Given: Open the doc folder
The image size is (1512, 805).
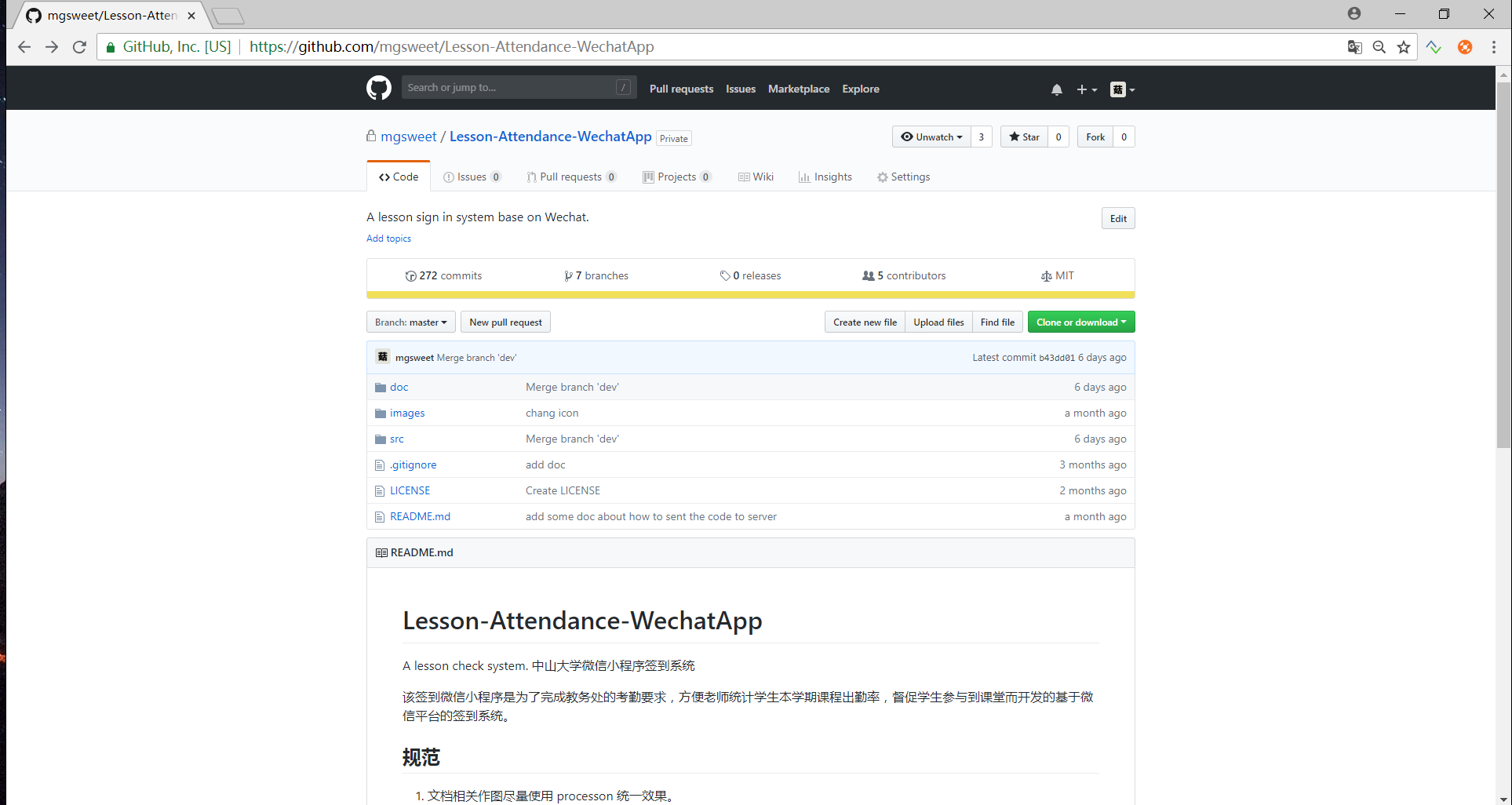Looking at the screenshot, I should (x=399, y=387).
